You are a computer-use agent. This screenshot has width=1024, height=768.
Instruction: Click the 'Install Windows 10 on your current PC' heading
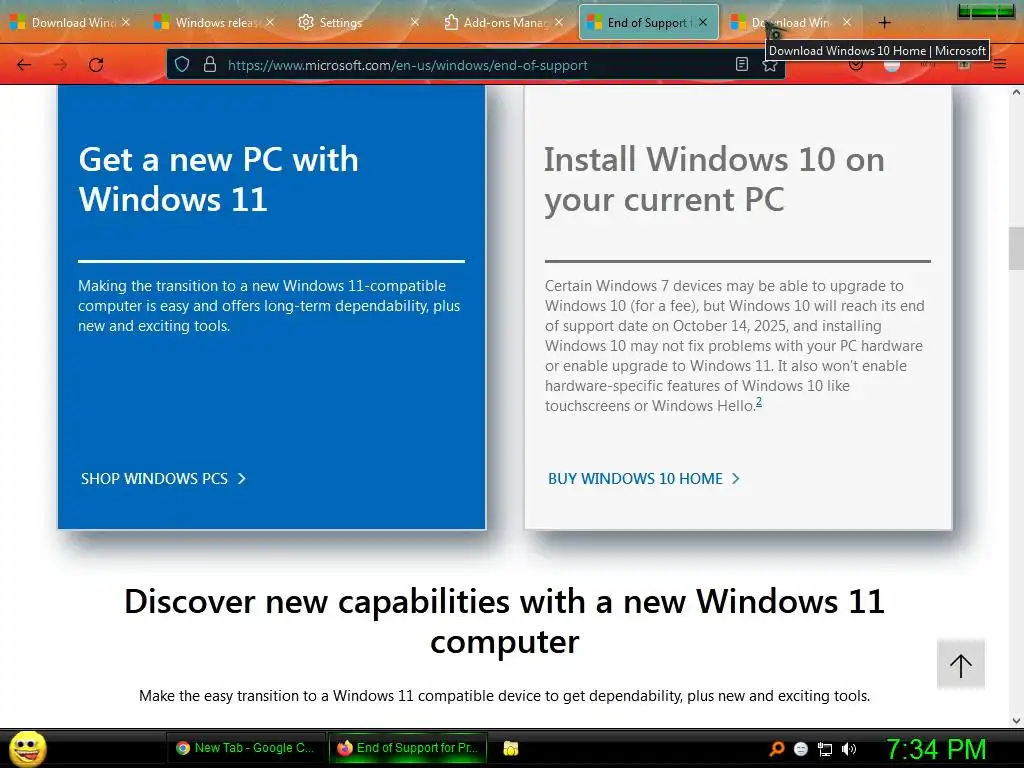(x=714, y=179)
